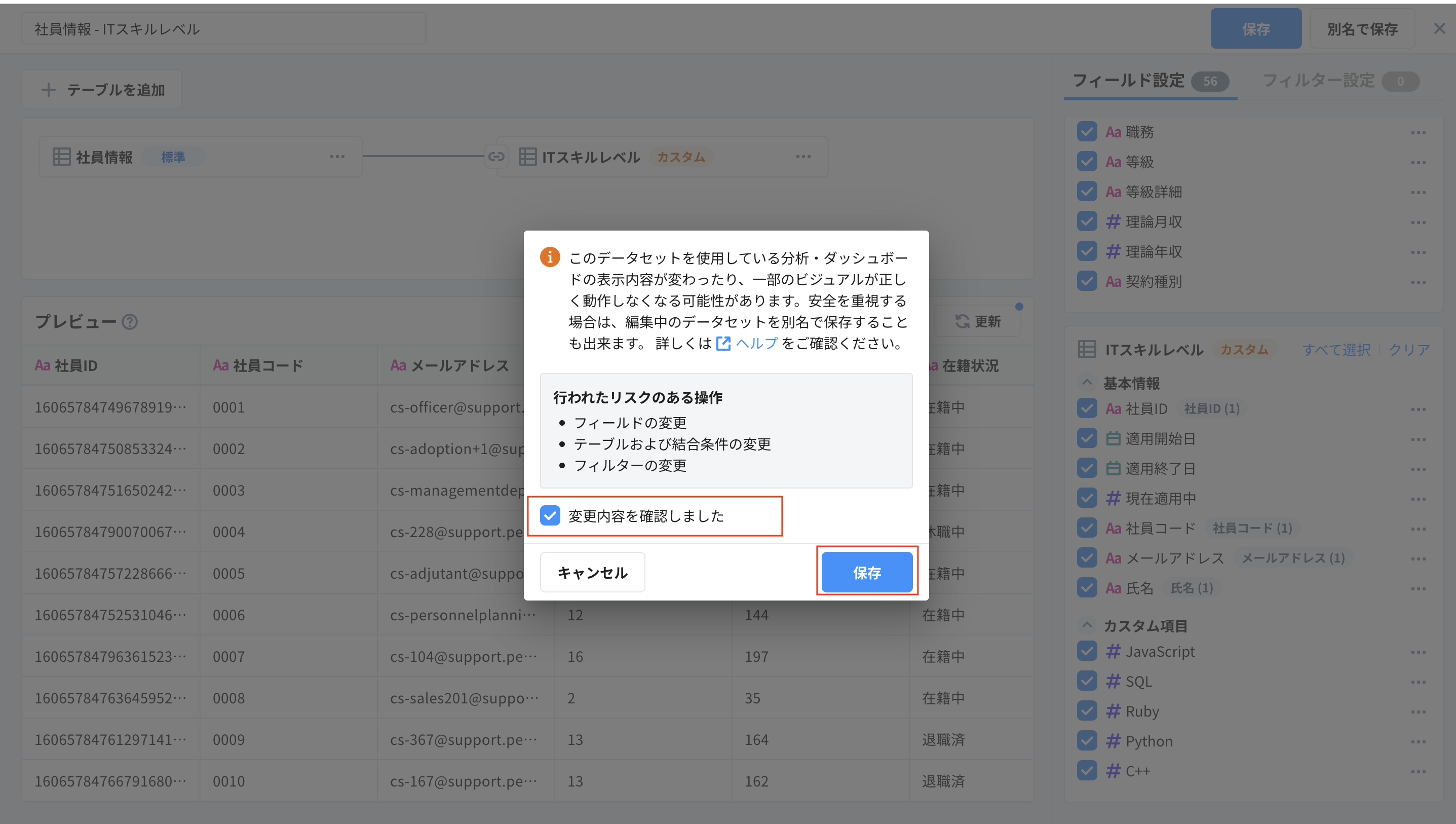This screenshot has width=1456, height=824.
Task: Click the dataset name field 社員情報 - ITスキルレベル
Action: pos(223,28)
